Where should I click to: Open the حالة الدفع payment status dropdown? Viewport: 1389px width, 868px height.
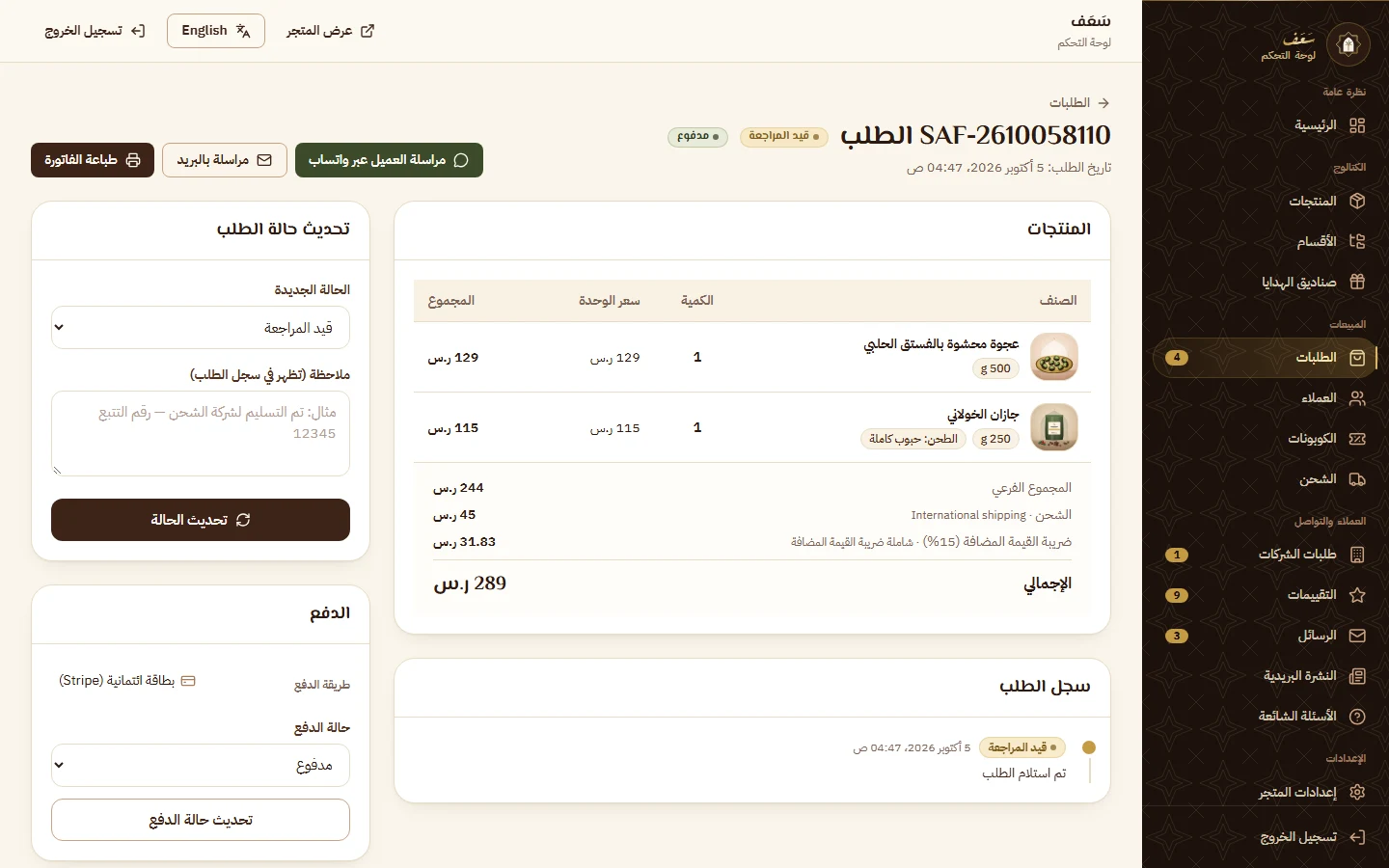coord(201,766)
